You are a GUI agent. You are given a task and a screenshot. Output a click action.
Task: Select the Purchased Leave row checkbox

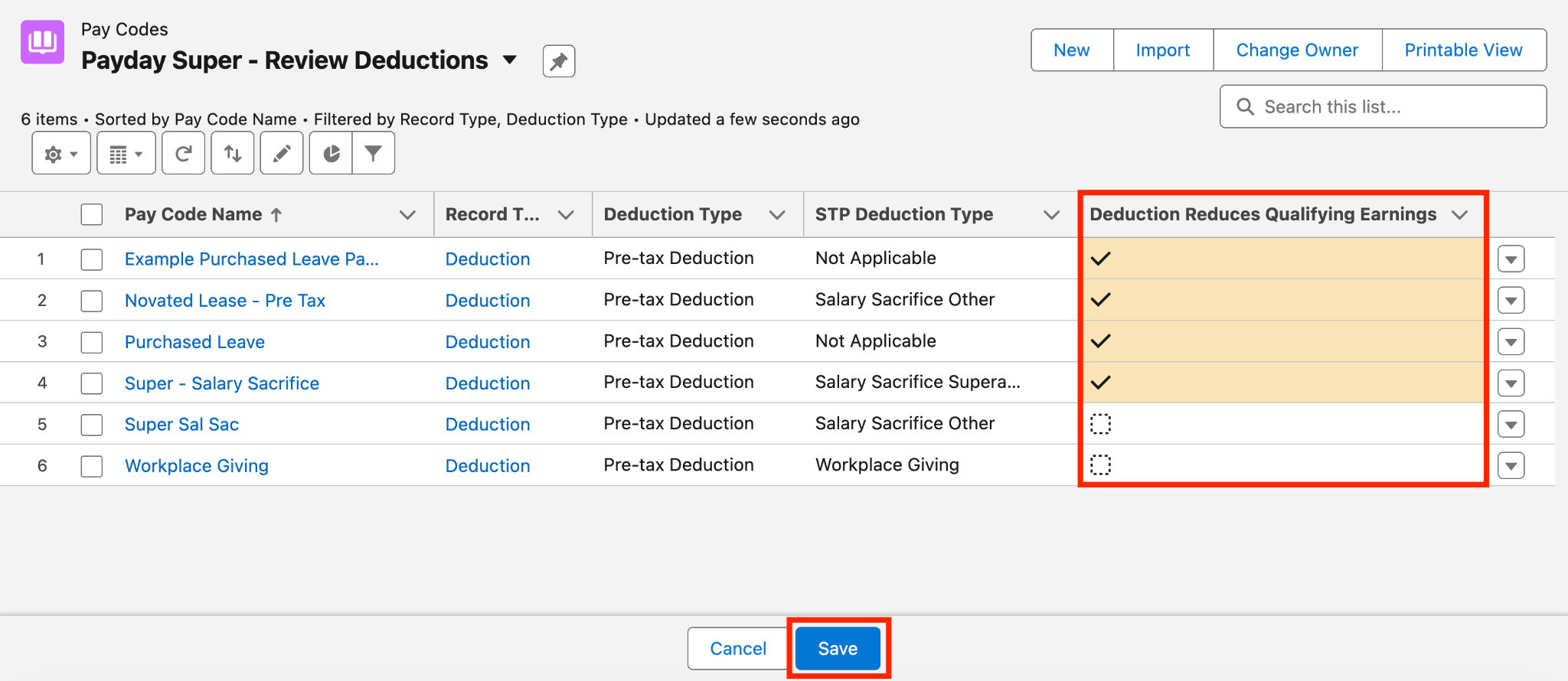pyautogui.click(x=92, y=342)
